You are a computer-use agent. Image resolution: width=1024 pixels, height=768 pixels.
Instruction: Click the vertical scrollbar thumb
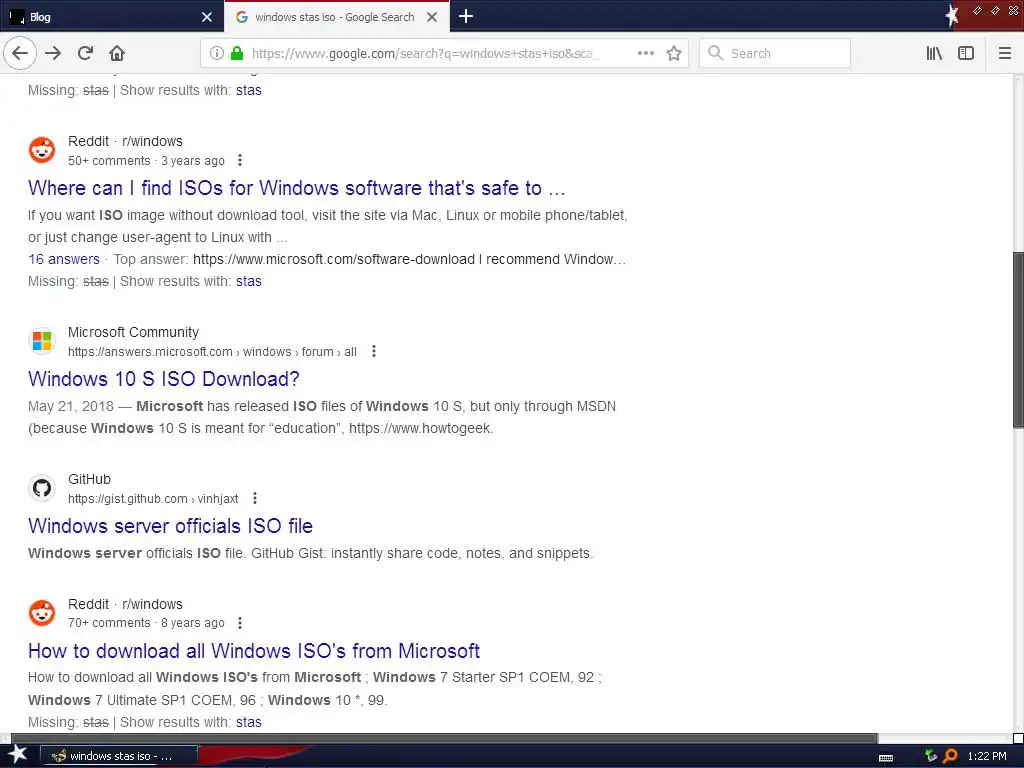[1018, 340]
